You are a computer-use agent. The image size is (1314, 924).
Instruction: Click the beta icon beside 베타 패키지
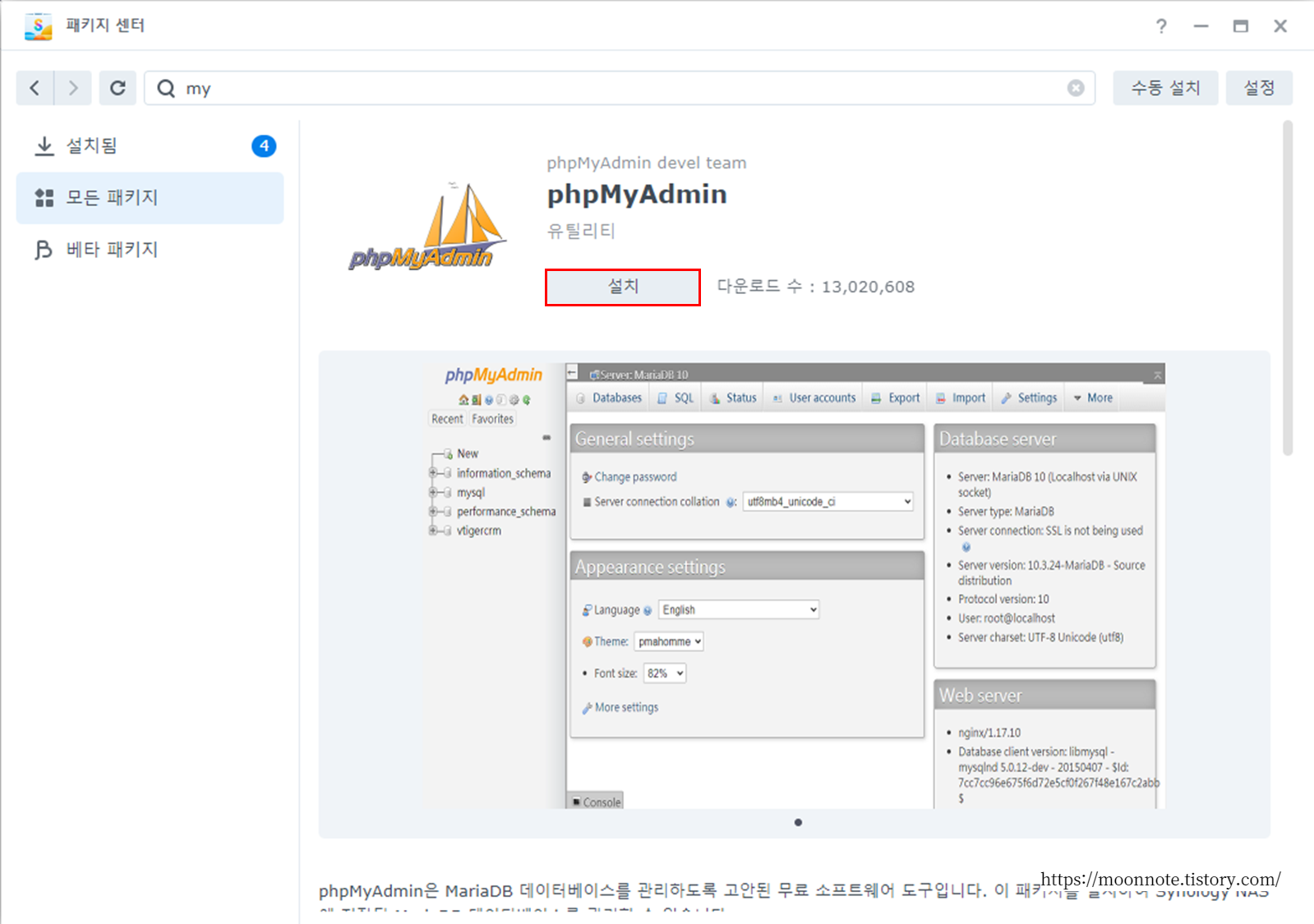tap(44, 250)
